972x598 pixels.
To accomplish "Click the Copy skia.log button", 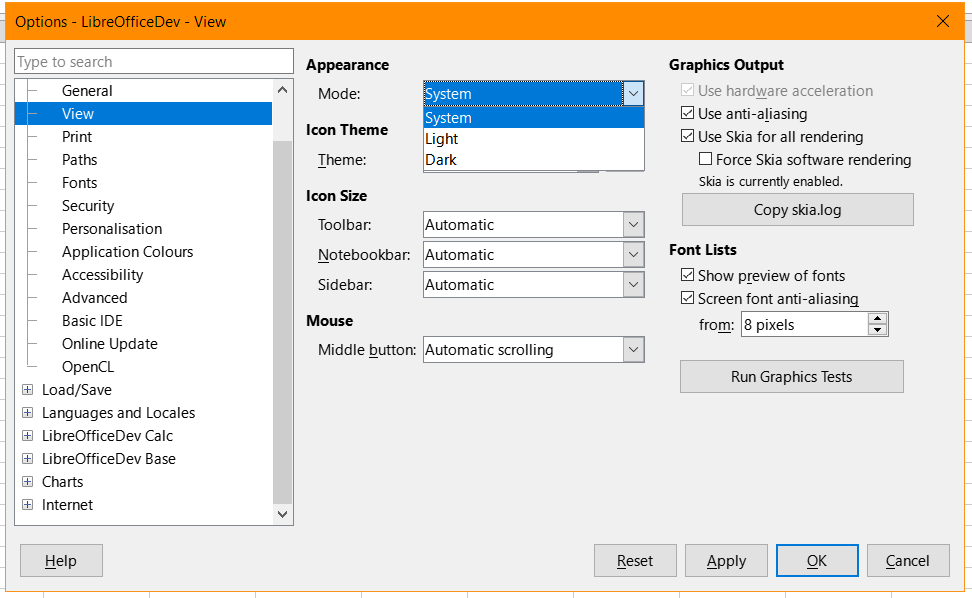I will click(797, 209).
